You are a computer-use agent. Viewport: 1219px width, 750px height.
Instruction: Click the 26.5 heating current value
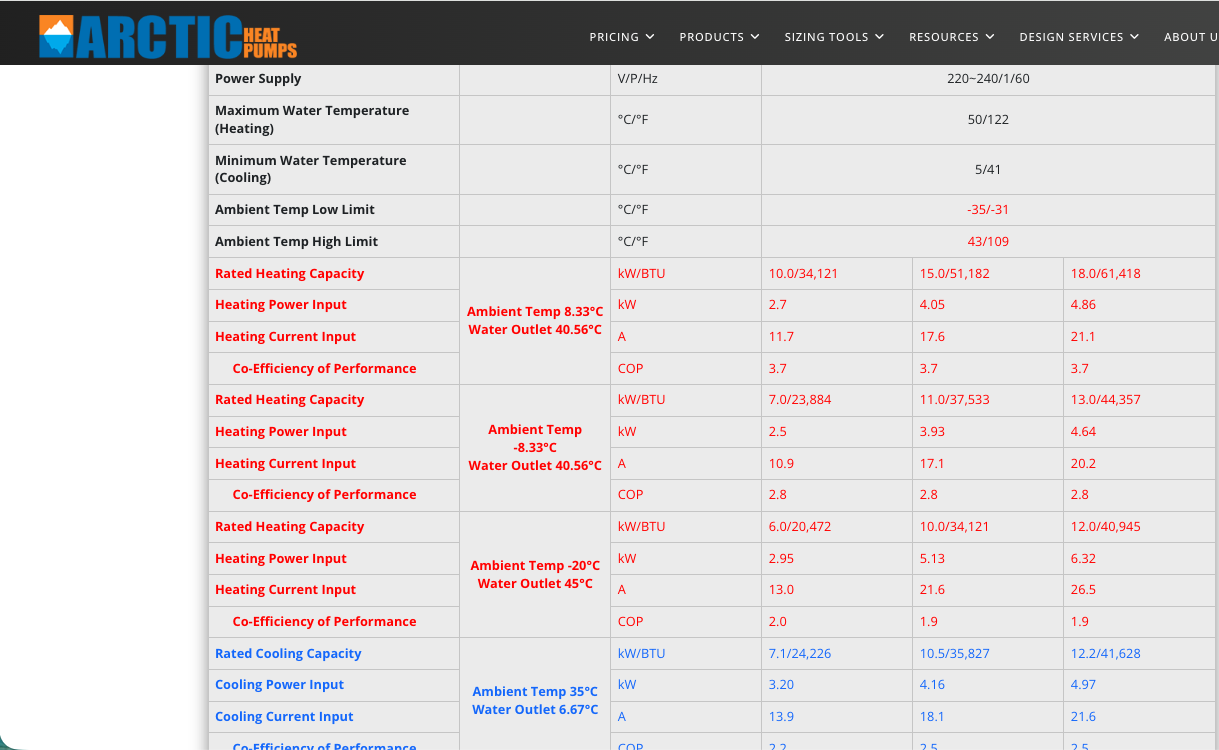[1083, 590]
